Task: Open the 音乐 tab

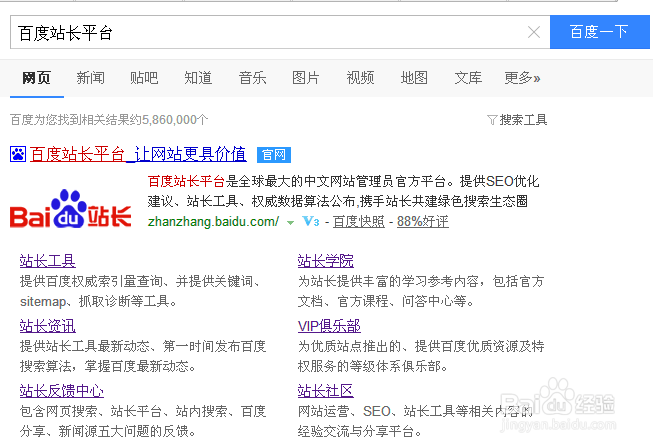Action: [252, 78]
